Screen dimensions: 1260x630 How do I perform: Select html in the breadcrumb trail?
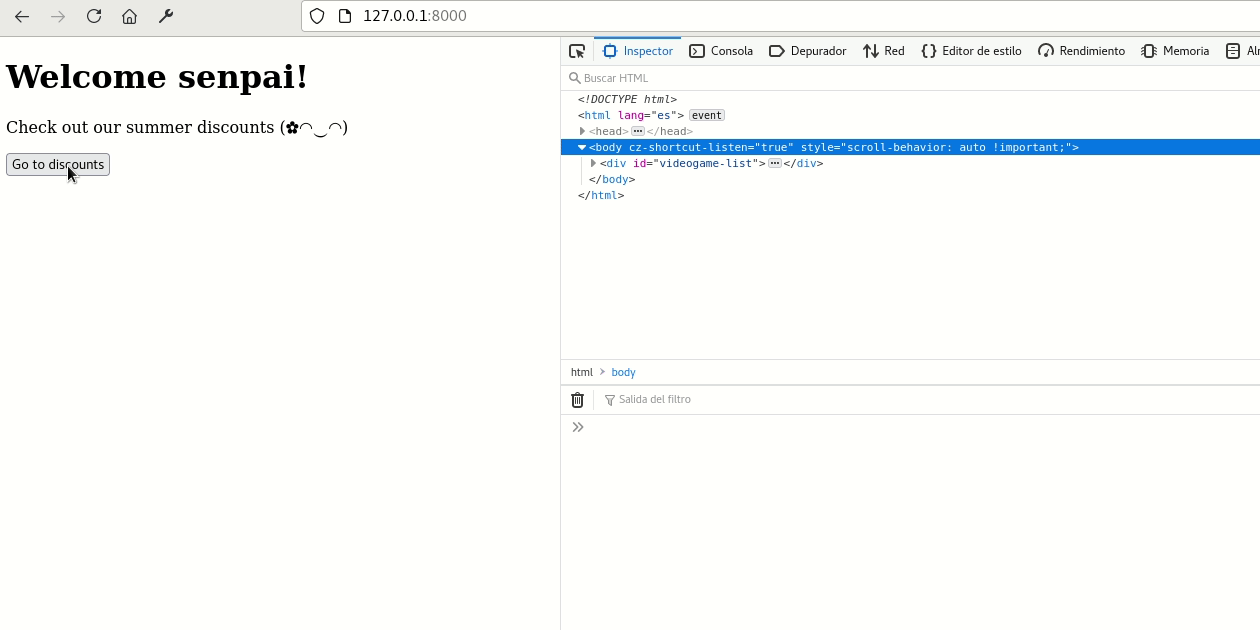pos(581,372)
